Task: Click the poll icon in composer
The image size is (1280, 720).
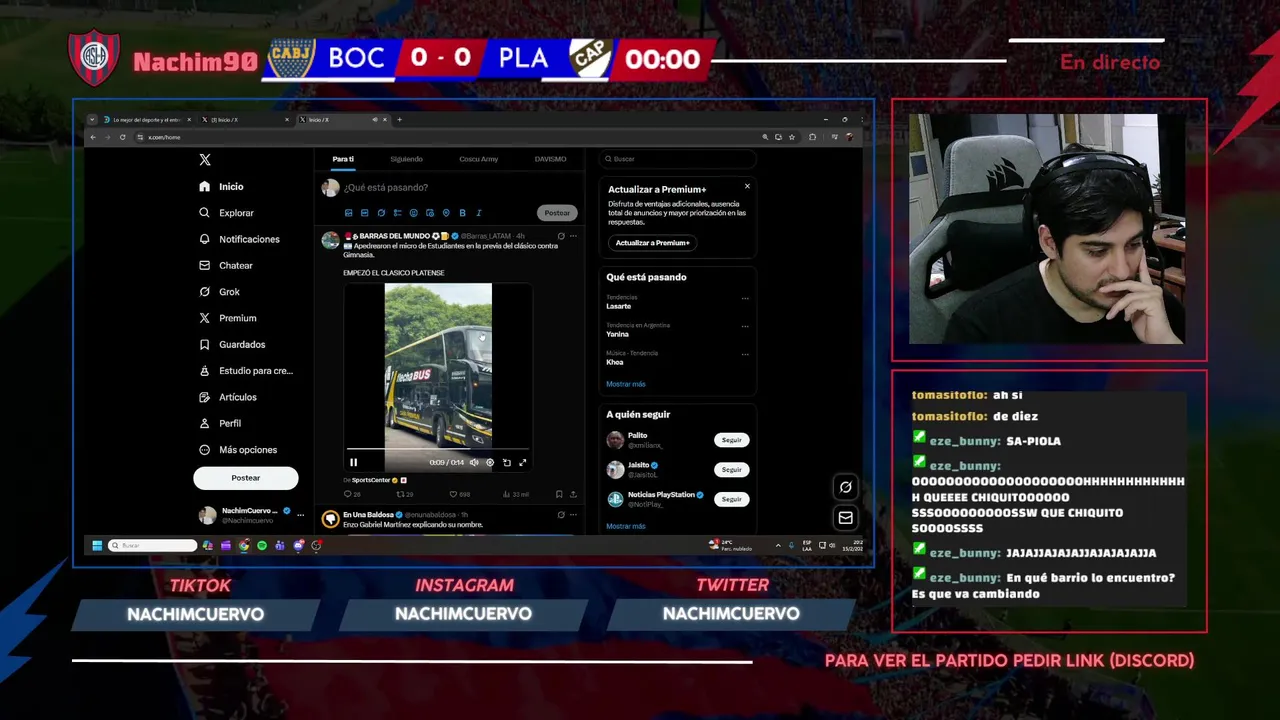Action: click(397, 213)
